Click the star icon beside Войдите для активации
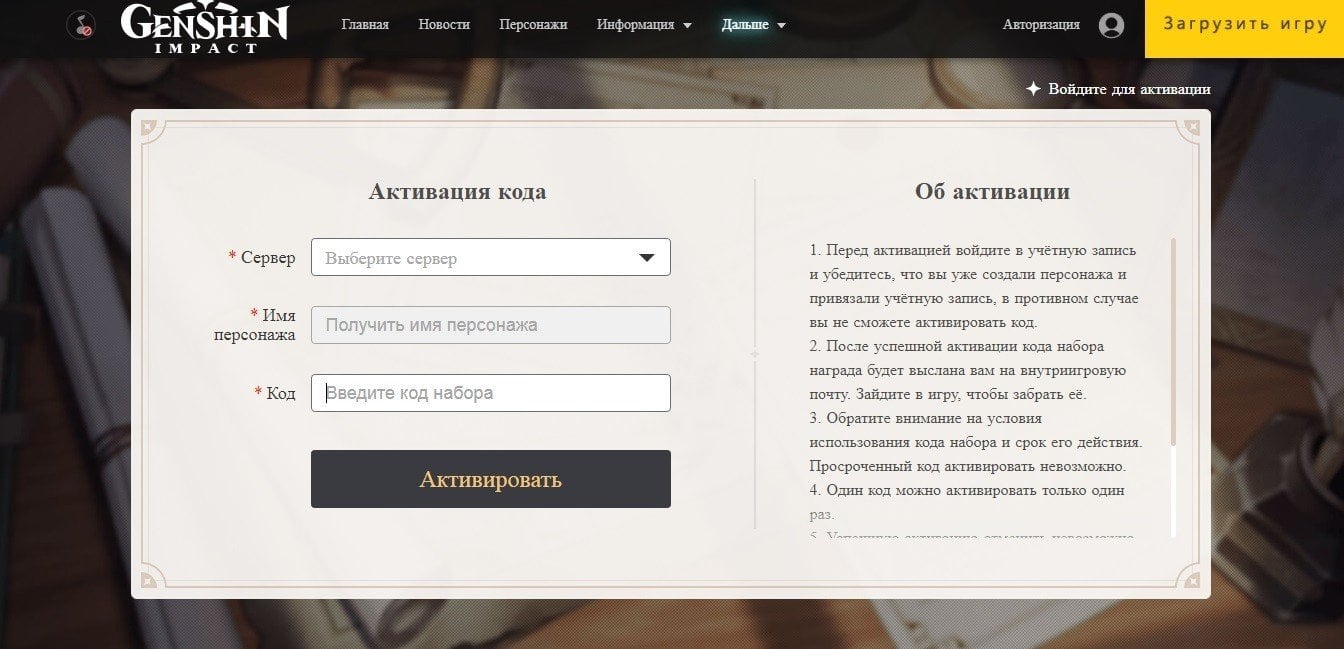Viewport: 1344px width, 649px height. pos(1034,89)
